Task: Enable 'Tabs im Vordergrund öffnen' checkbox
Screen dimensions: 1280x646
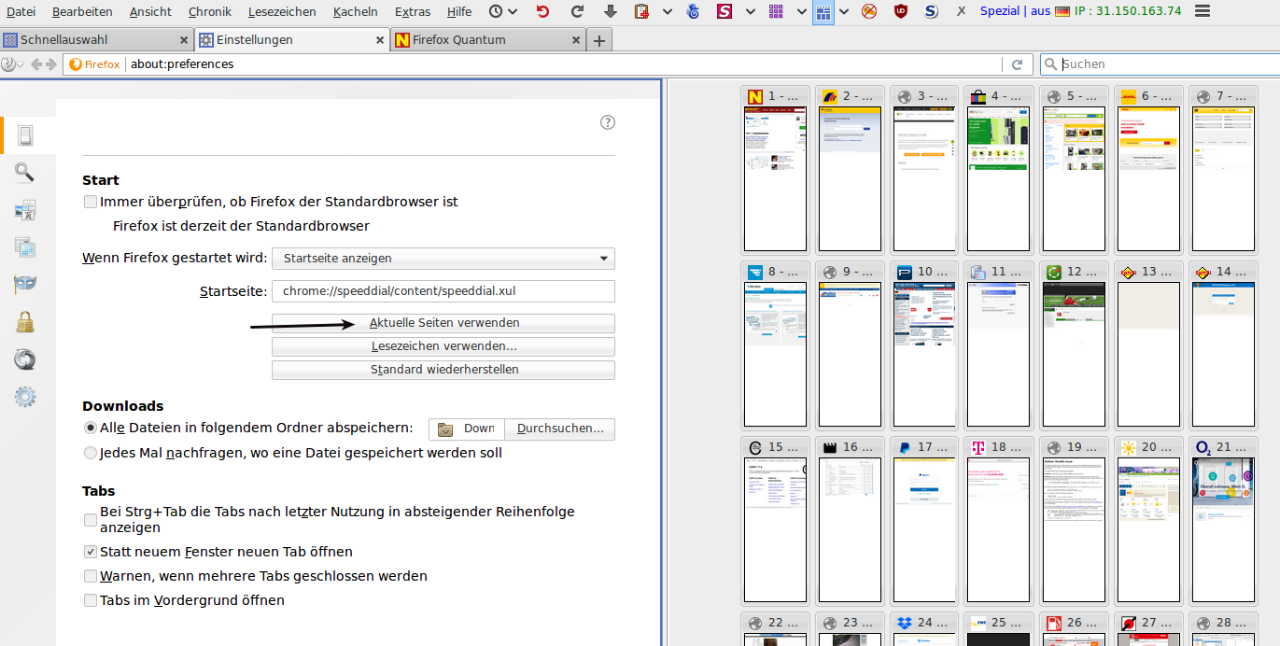Action: coord(91,601)
